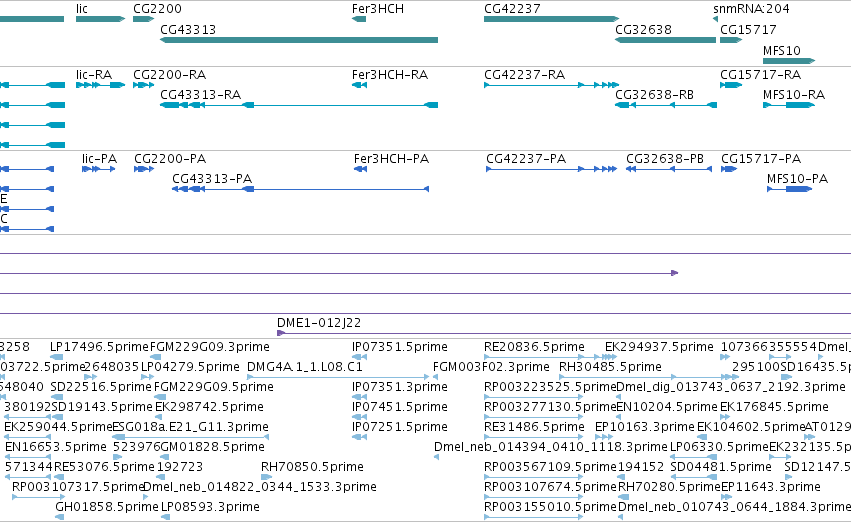Click the CG15717 gene label
The width and height of the screenshot is (851, 522).
(x=748, y=29)
